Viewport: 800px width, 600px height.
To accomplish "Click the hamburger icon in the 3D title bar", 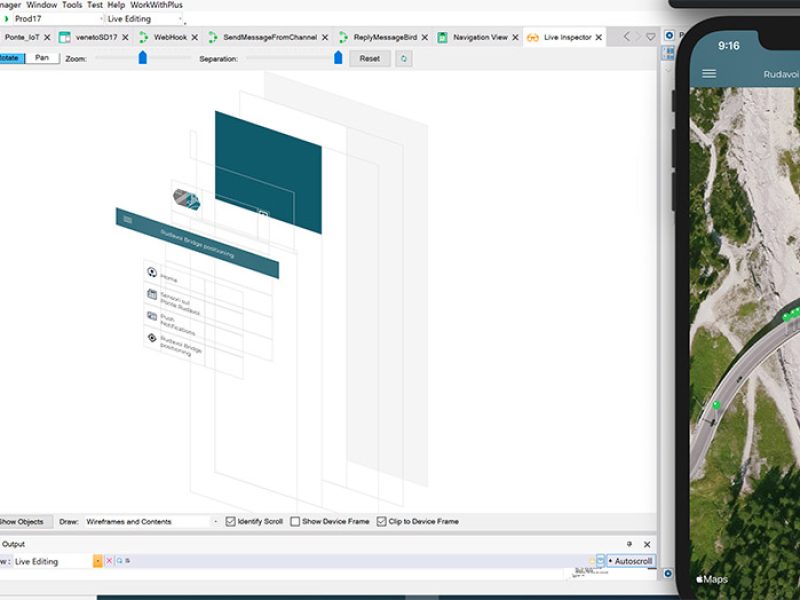I will (128, 220).
